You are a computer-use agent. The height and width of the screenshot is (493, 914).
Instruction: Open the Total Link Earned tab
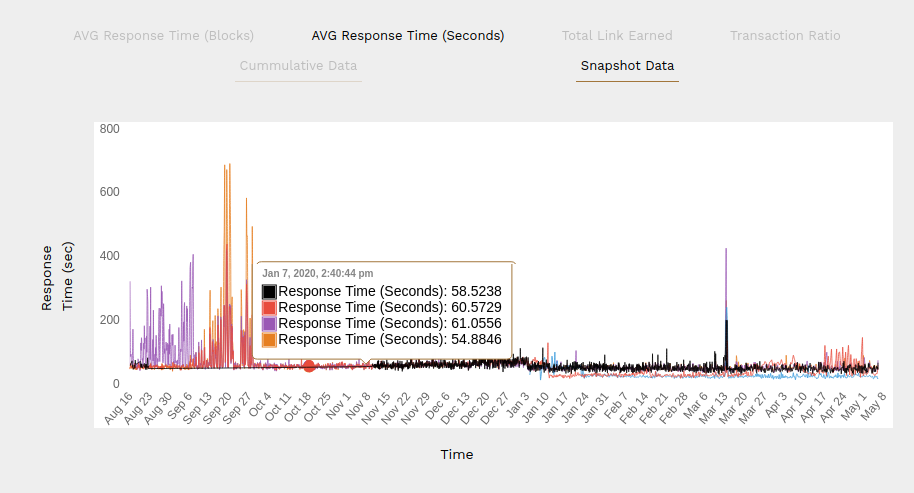(616, 36)
